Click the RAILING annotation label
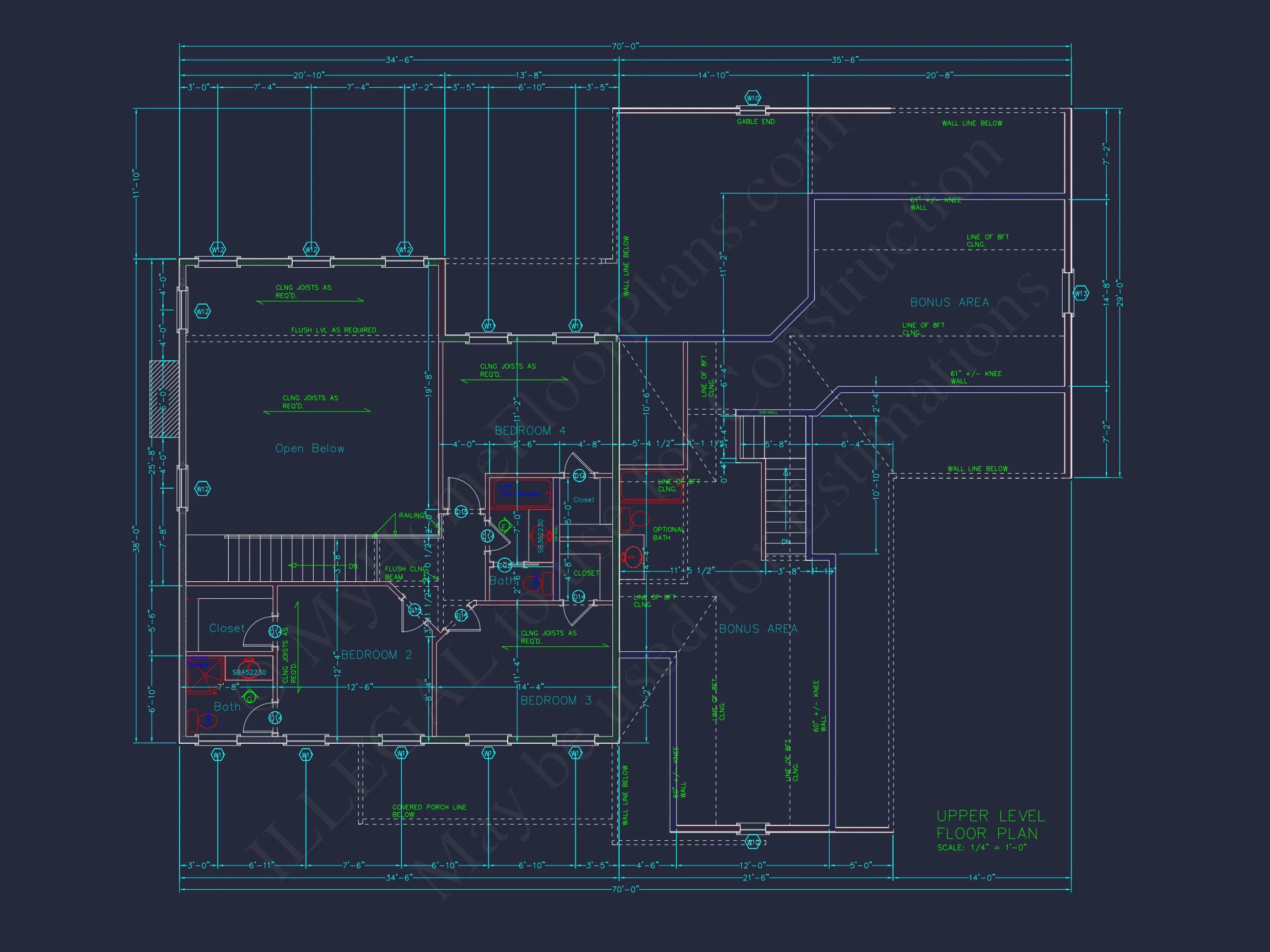This screenshot has width=1270, height=952. (412, 515)
